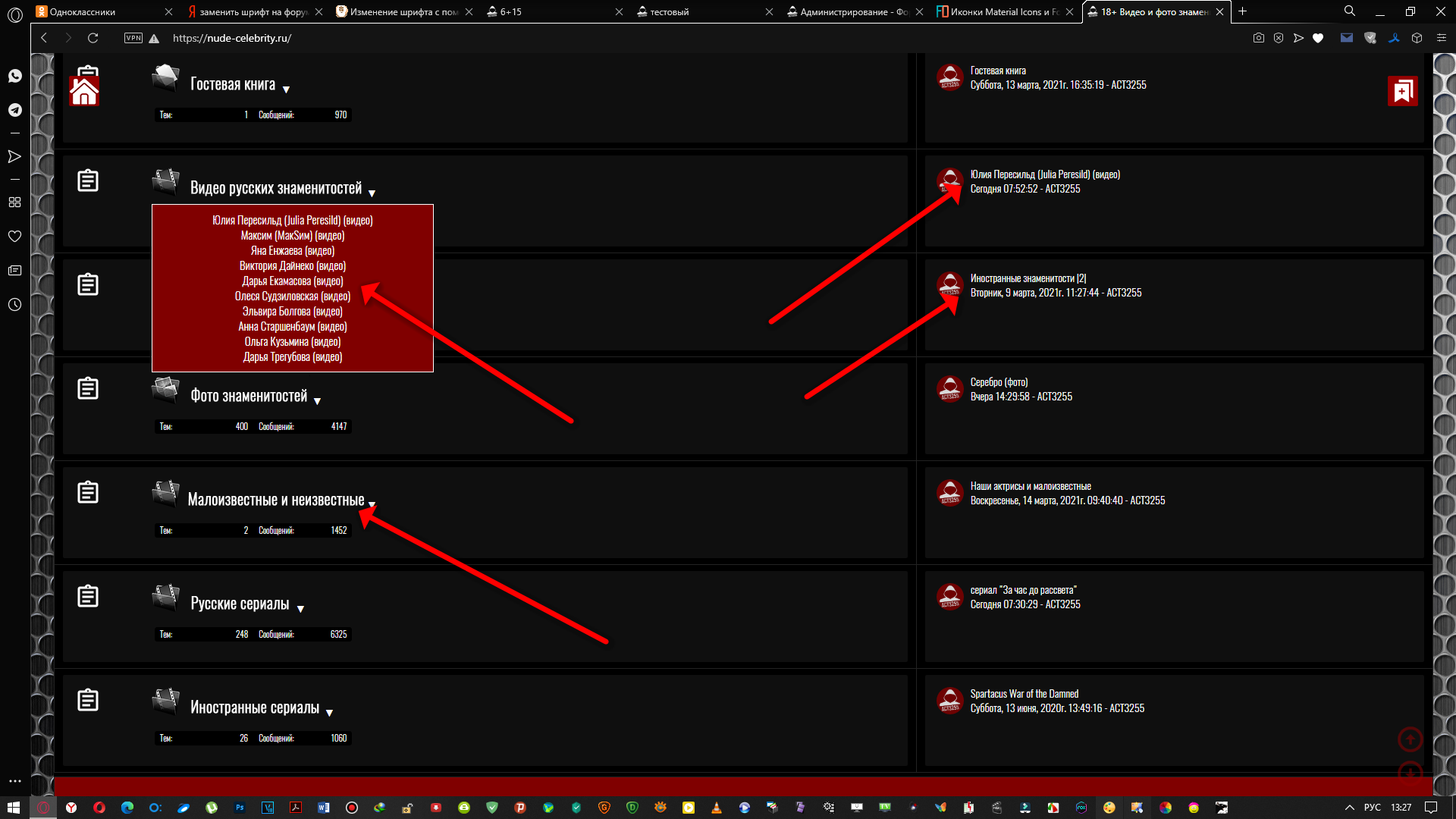This screenshot has height=819, width=1456.
Task: Expand Русские сериалы dropdown arrow
Action: coord(300,609)
